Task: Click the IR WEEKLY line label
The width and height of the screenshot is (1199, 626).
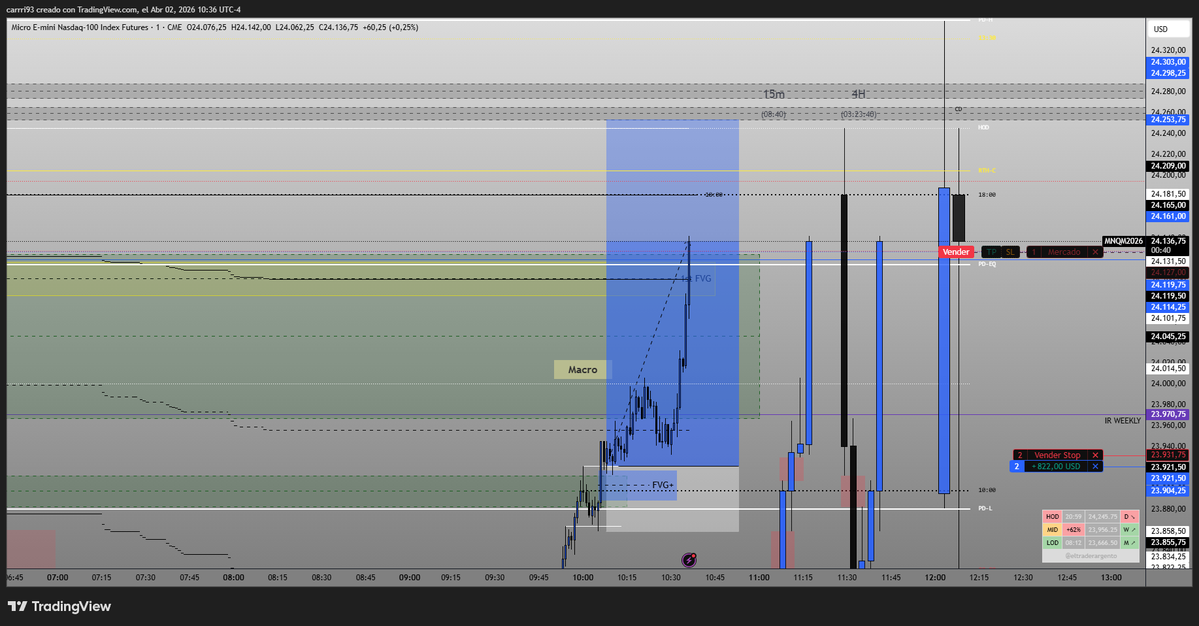Action: click(x=1122, y=420)
